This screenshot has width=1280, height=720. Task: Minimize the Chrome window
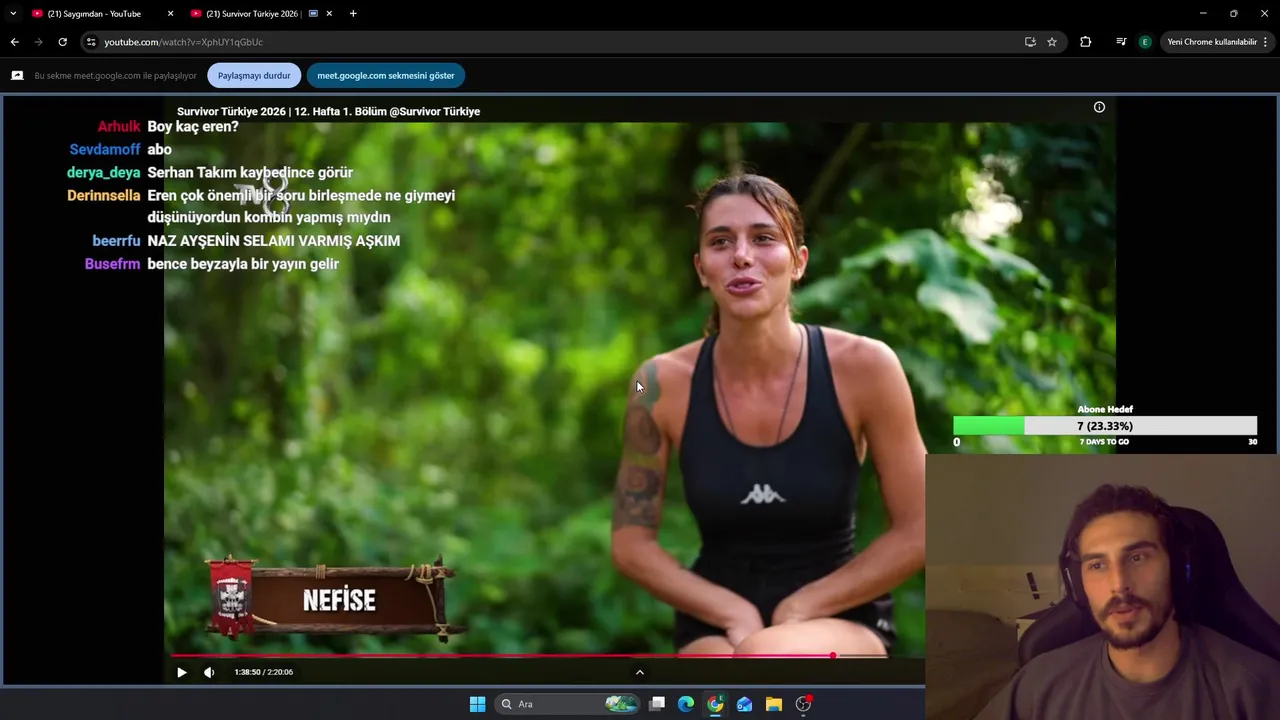click(x=1203, y=14)
